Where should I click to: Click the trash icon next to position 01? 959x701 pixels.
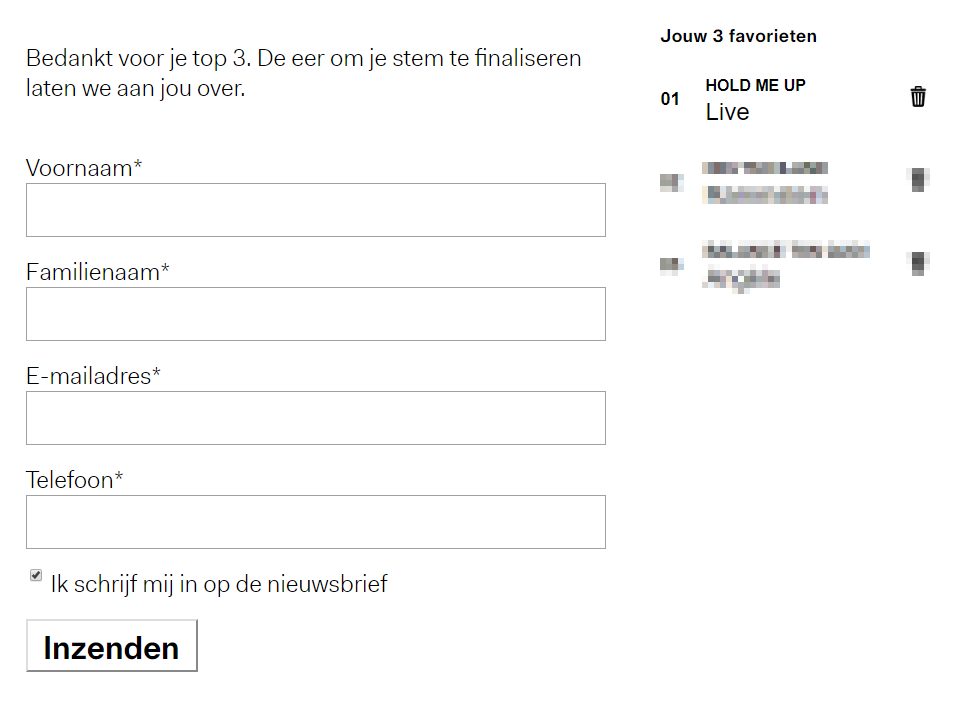point(917,96)
